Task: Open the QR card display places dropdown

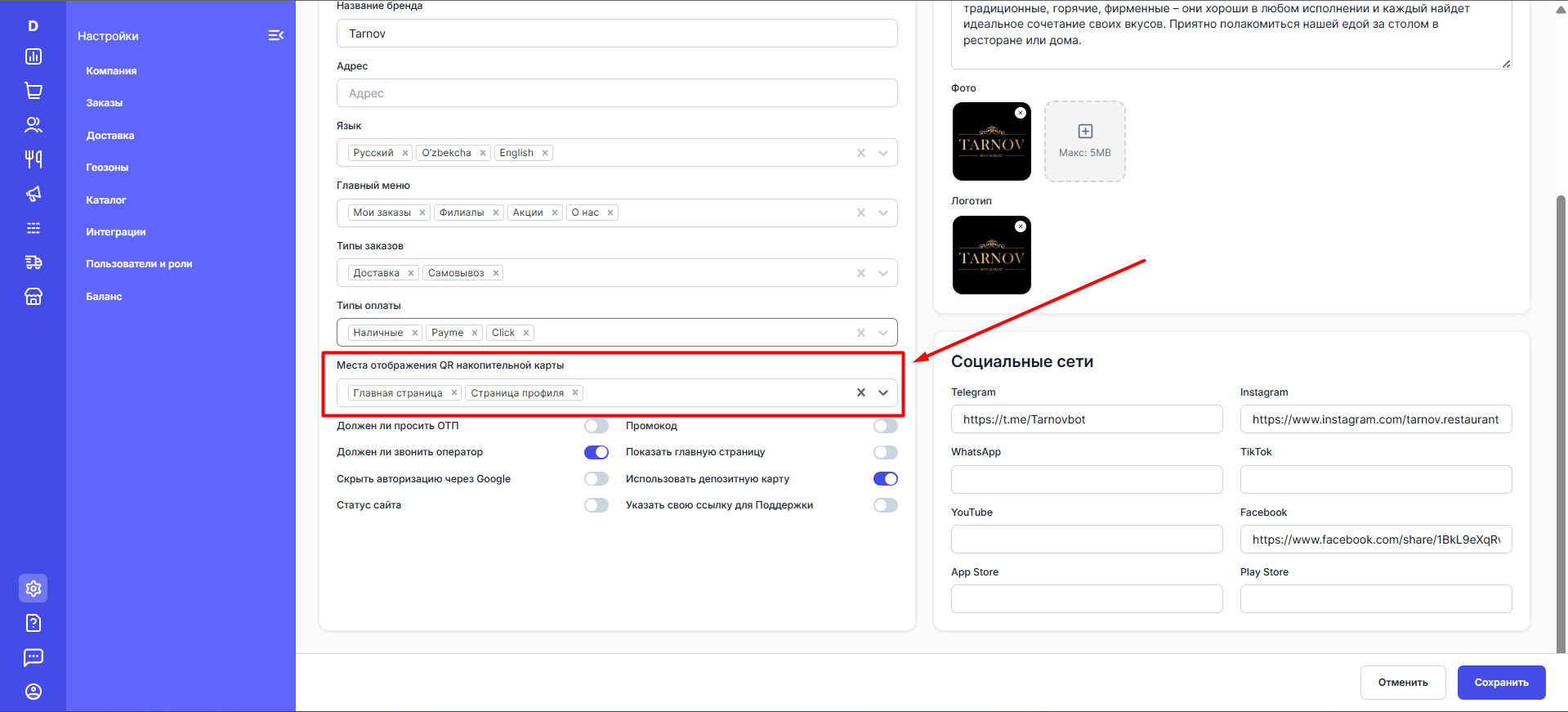Action: coord(883,392)
